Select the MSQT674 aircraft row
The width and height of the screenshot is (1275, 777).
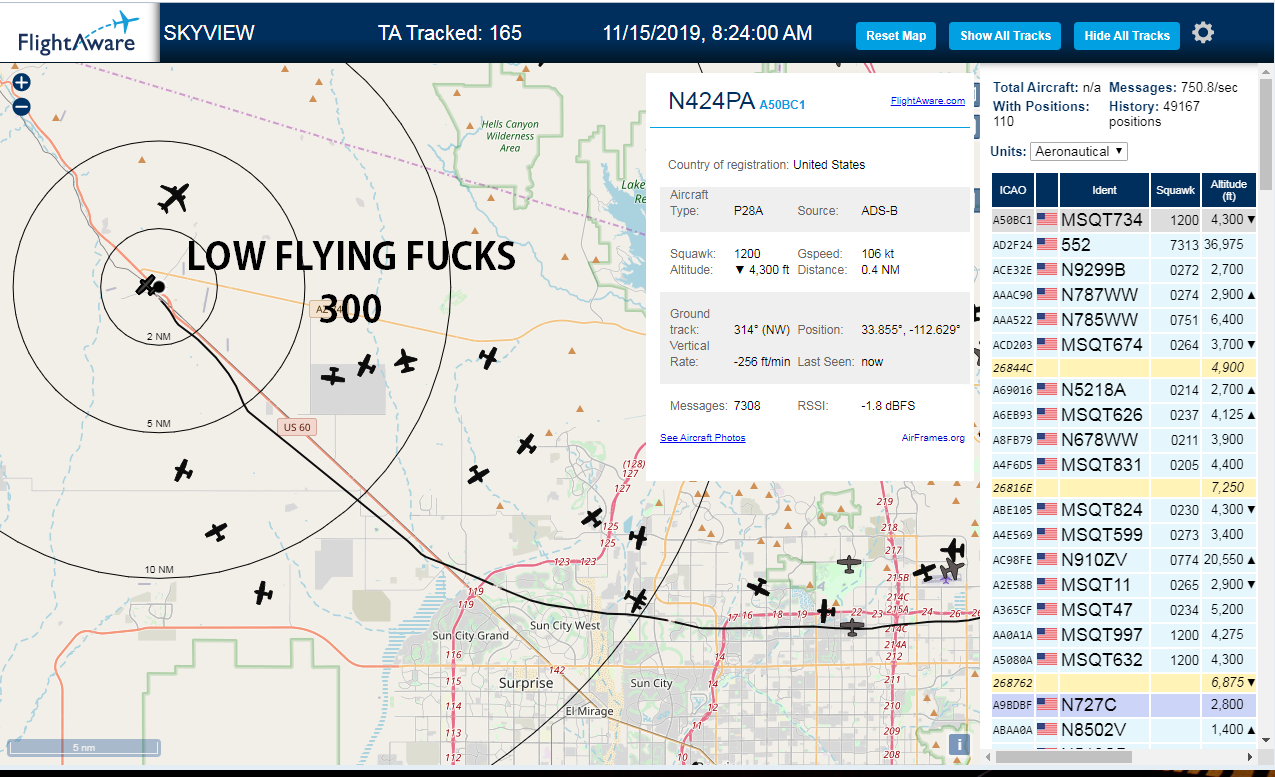point(1124,344)
